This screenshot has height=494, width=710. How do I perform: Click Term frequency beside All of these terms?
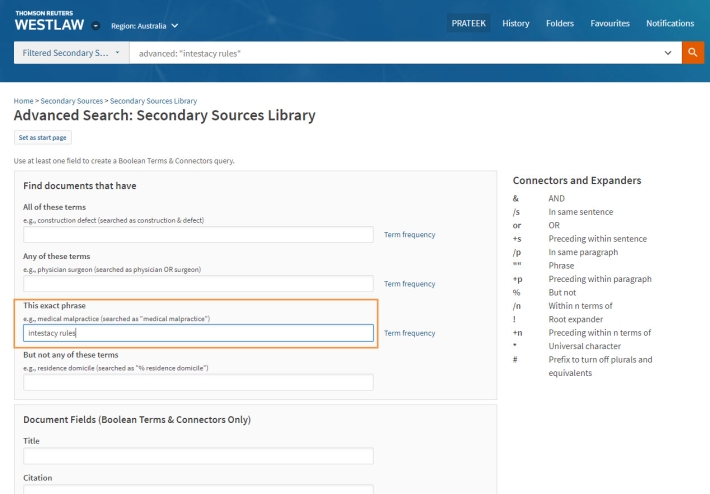[410, 235]
